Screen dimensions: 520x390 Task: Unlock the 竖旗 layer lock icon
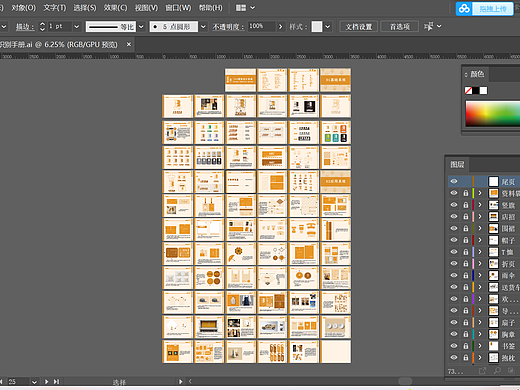pyautogui.click(x=466, y=205)
